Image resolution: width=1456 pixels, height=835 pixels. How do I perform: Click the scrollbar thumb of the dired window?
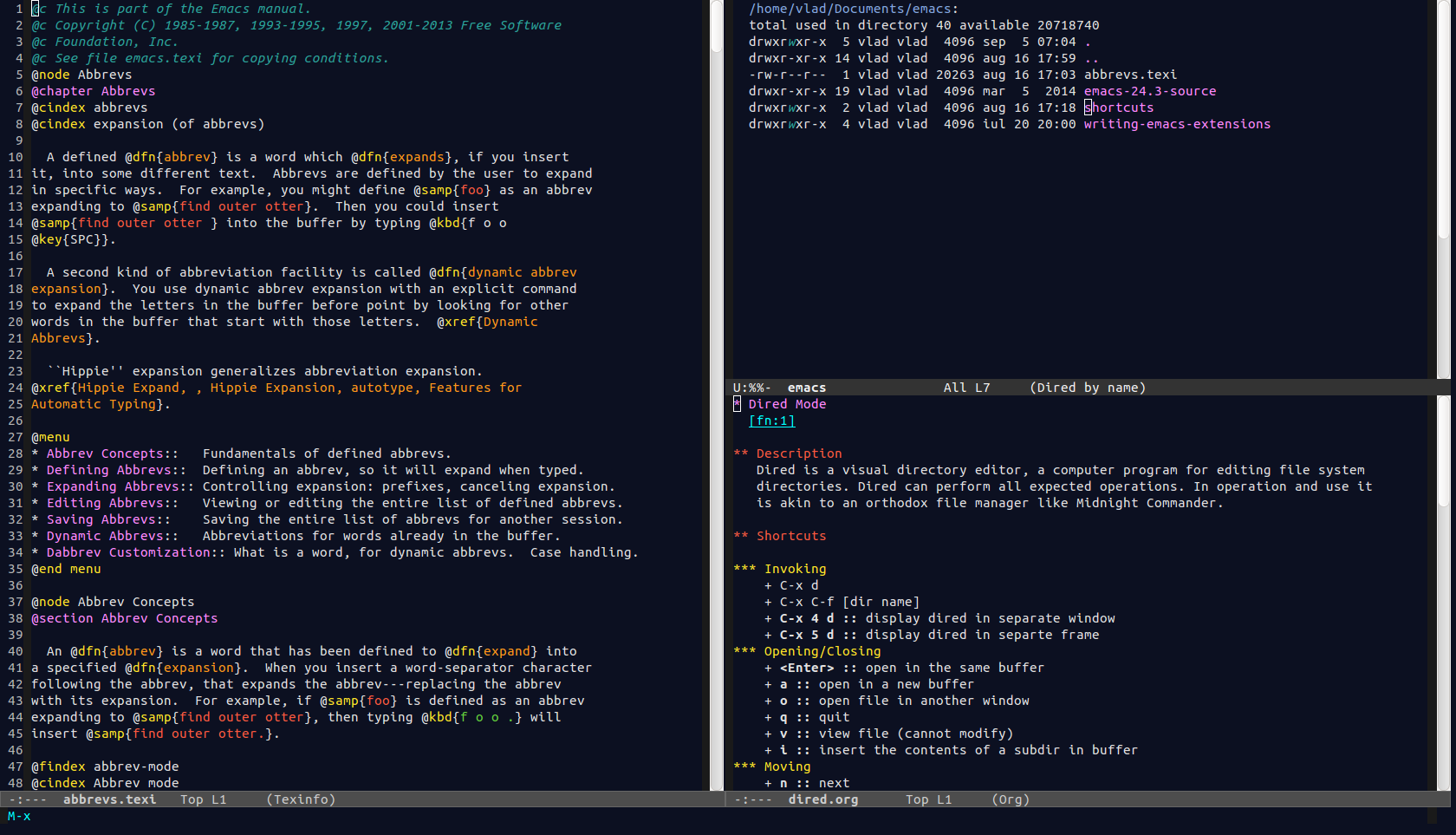[x=1443, y=119]
